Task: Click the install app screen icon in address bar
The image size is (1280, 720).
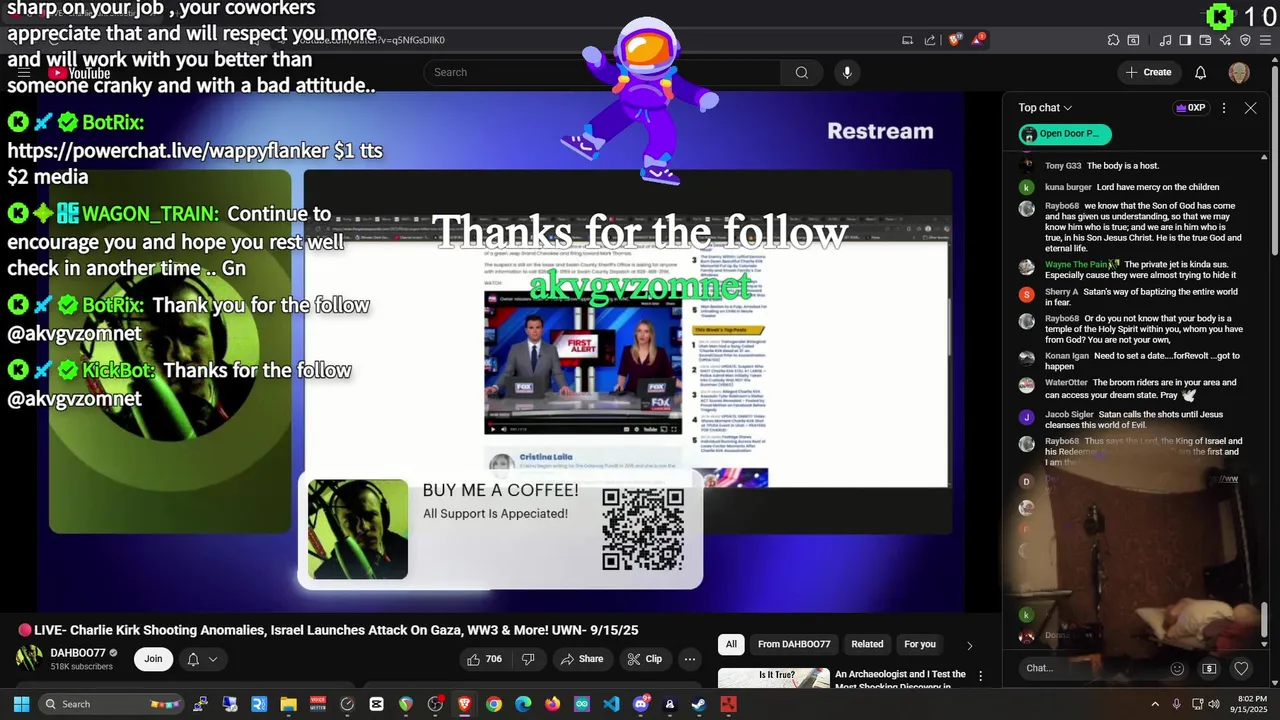Action: (907, 40)
